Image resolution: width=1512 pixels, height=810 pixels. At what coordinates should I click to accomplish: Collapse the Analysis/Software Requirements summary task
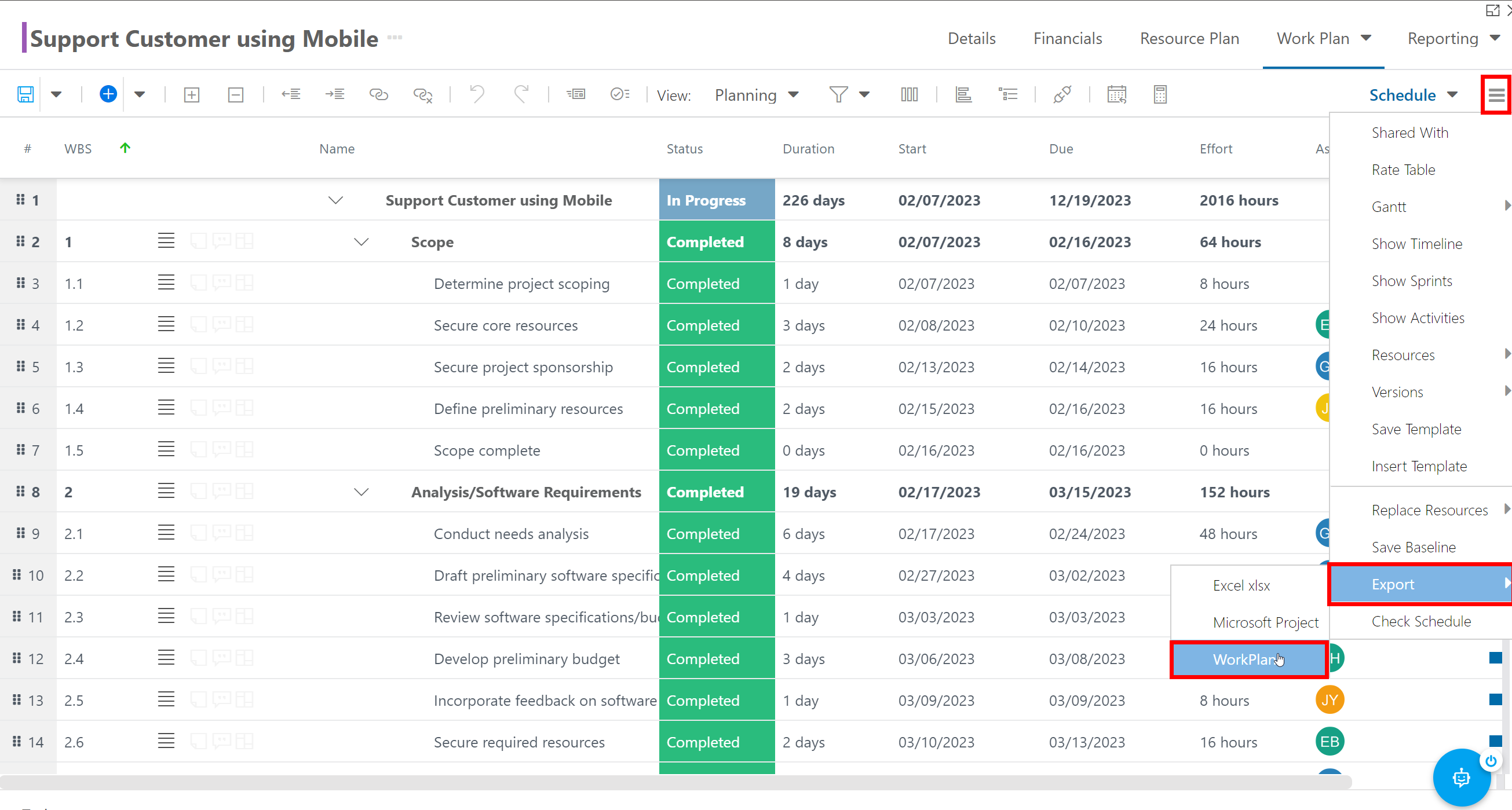(361, 492)
